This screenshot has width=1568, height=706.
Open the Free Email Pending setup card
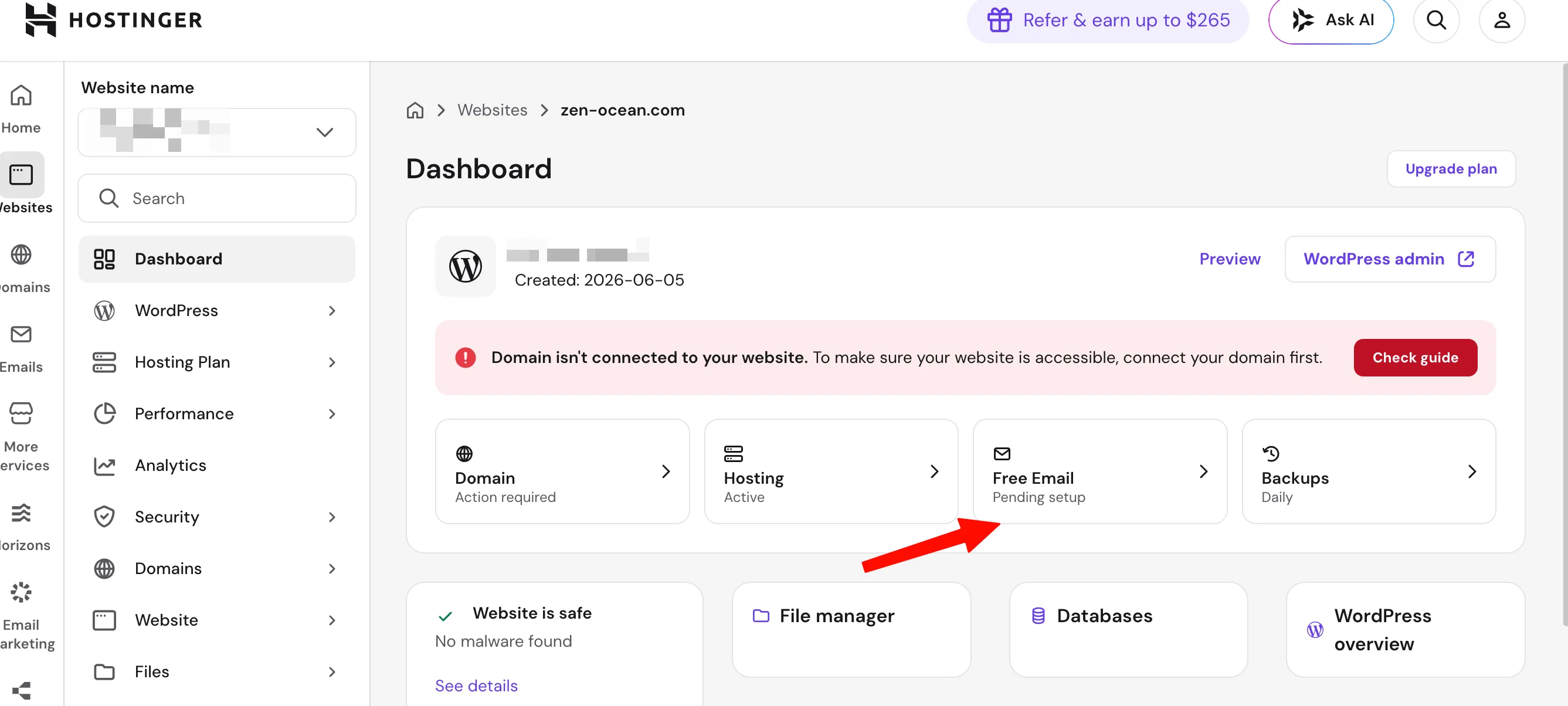pyautogui.click(x=1100, y=471)
